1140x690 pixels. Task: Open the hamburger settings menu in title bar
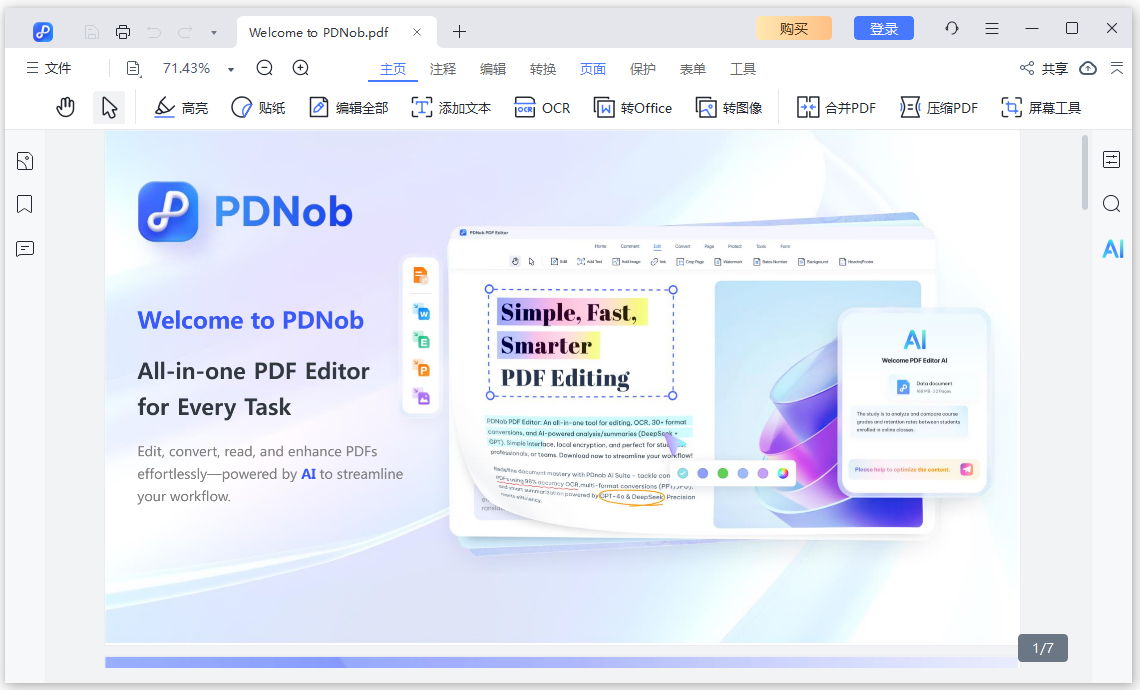pyautogui.click(x=992, y=28)
